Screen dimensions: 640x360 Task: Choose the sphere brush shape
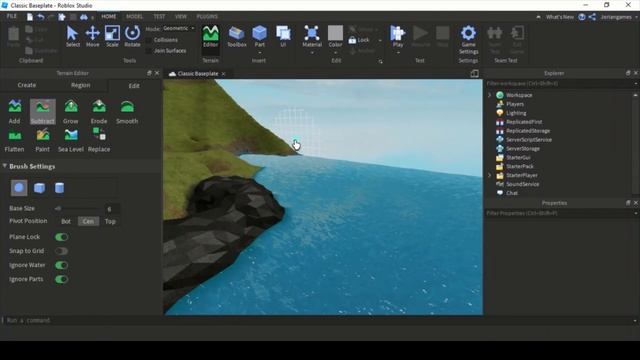click(19, 188)
